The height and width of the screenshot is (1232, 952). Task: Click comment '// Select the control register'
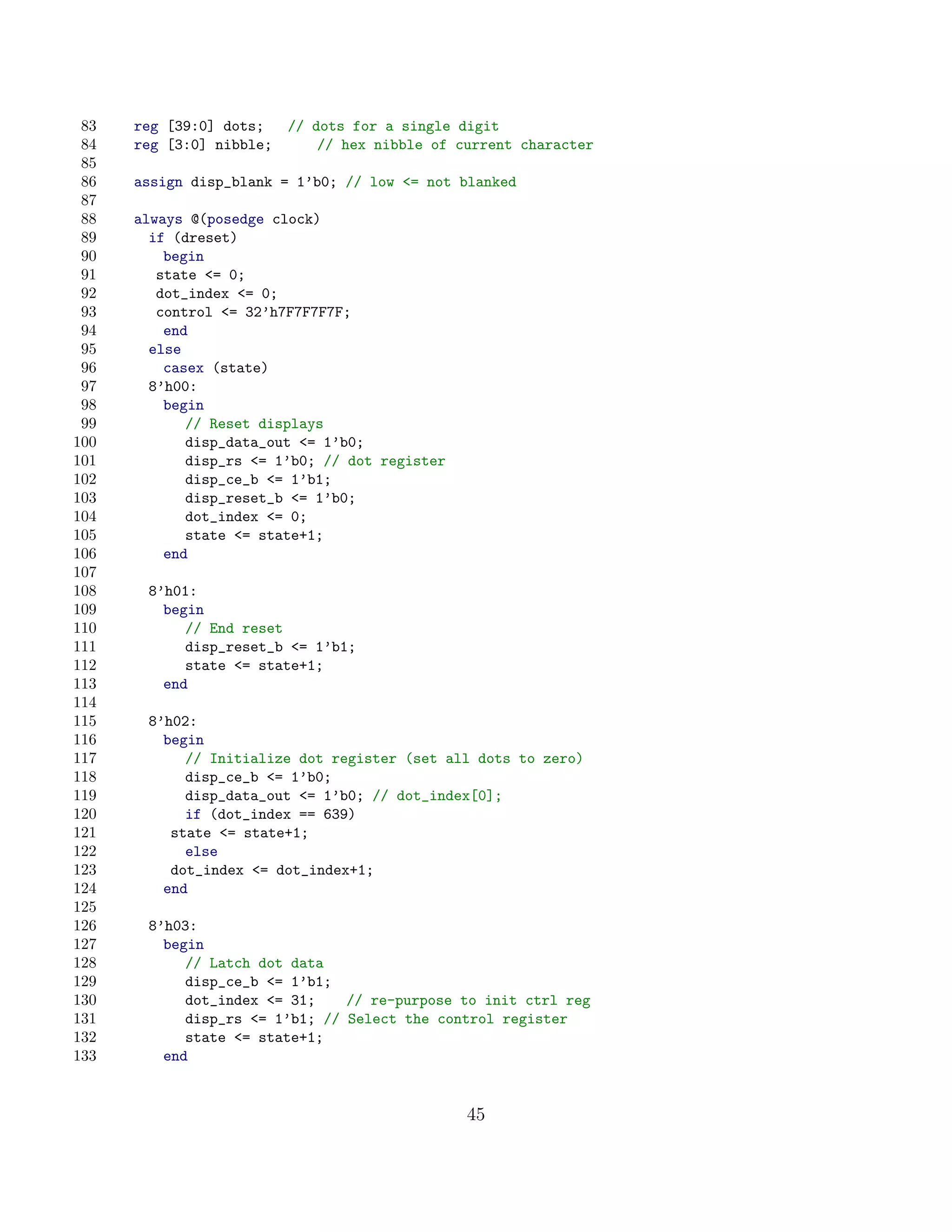[x=445, y=1020]
